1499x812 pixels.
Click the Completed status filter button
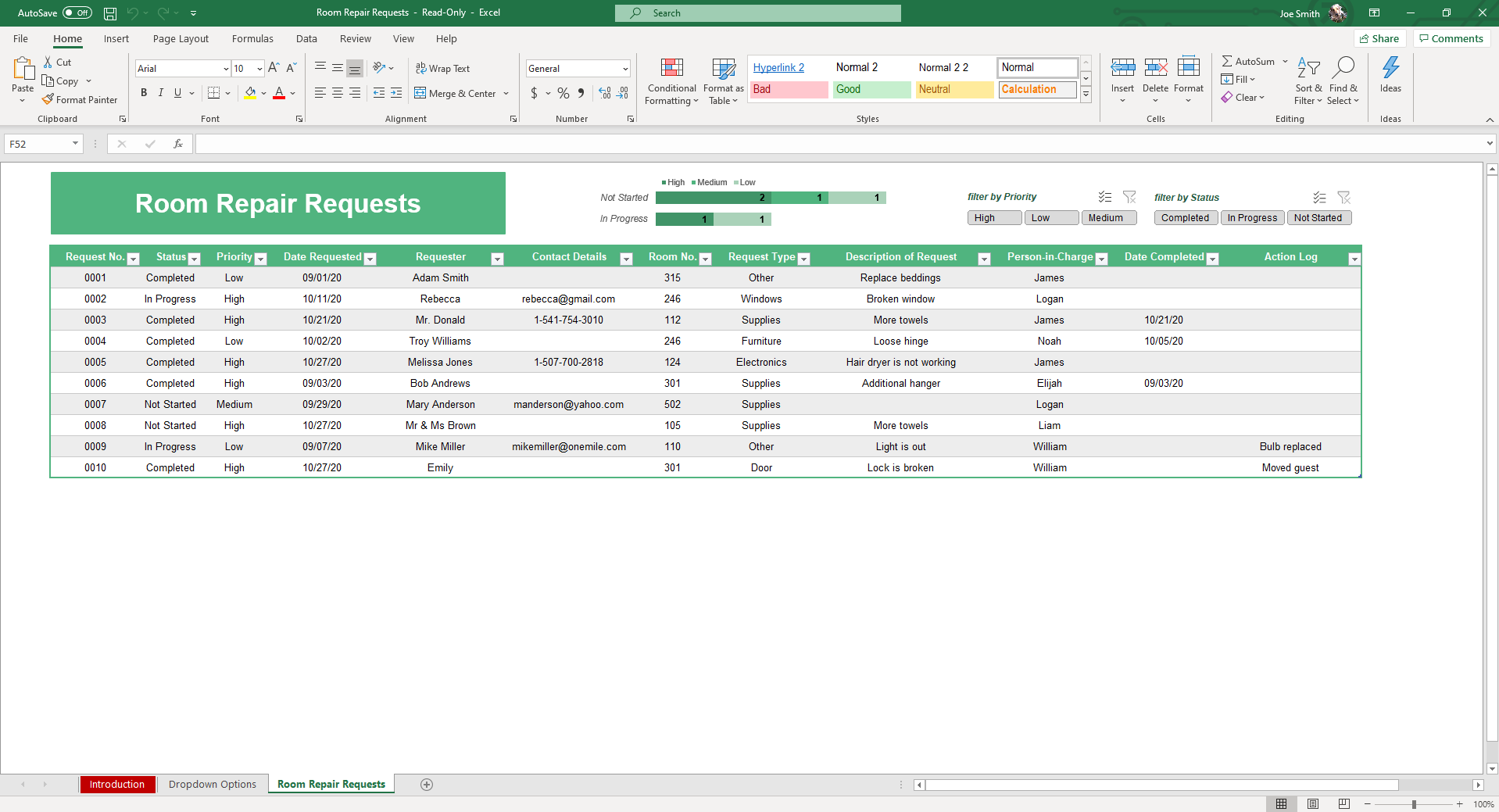click(x=1185, y=217)
